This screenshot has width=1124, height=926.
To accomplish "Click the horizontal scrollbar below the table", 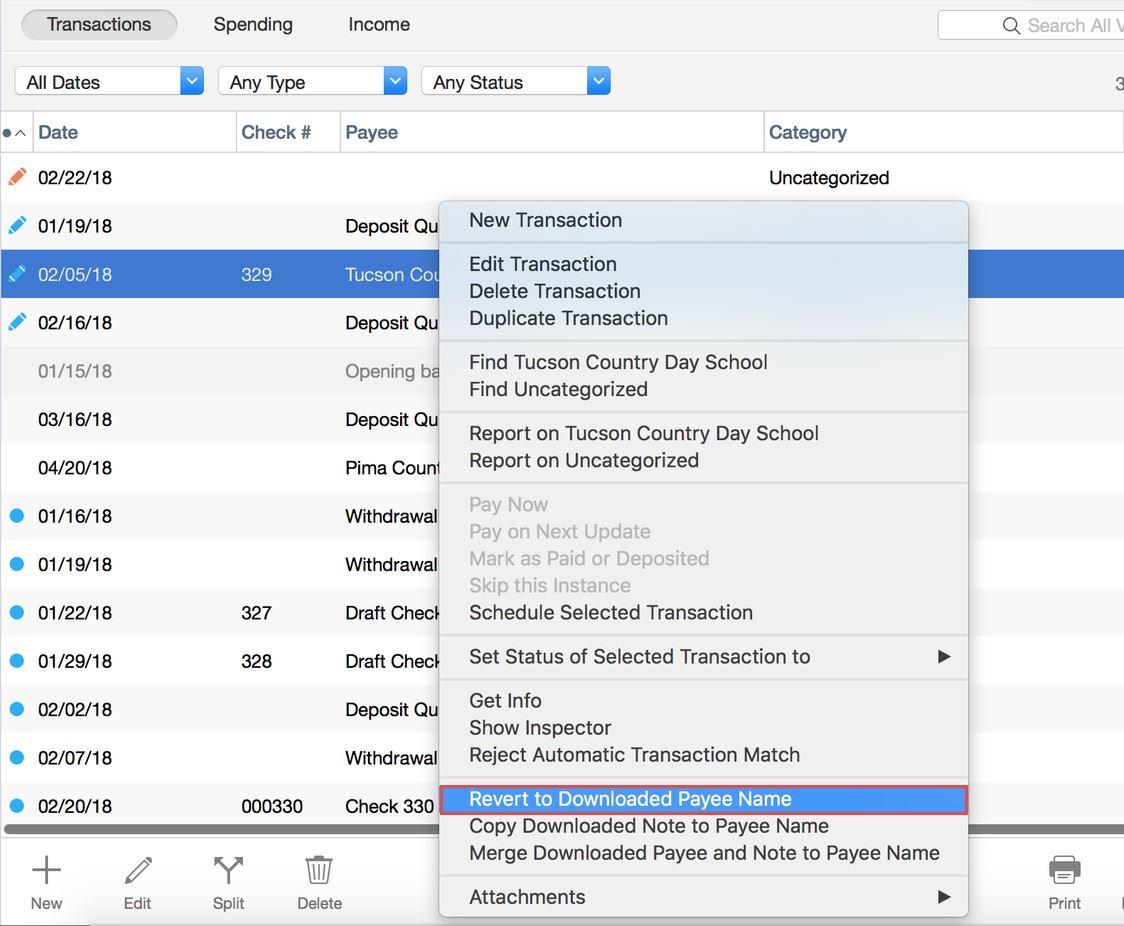I will tap(220, 829).
